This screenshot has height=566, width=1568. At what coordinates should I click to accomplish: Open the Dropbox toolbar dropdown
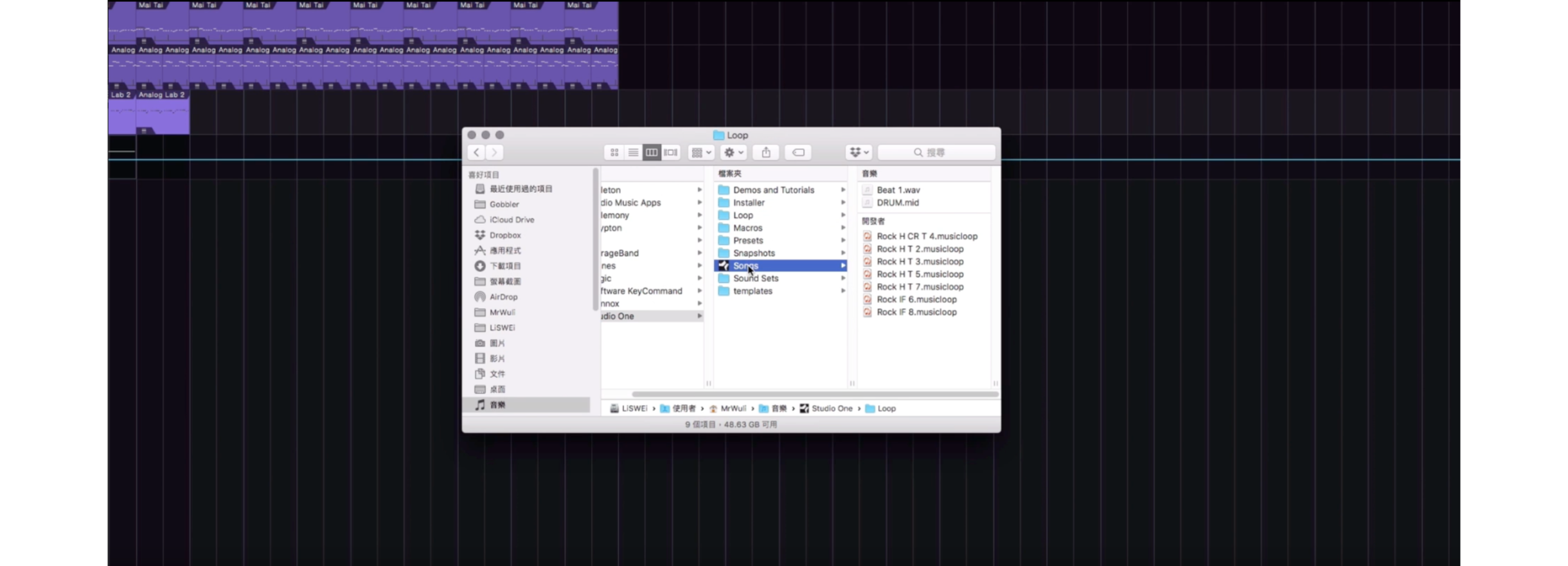pos(859,152)
